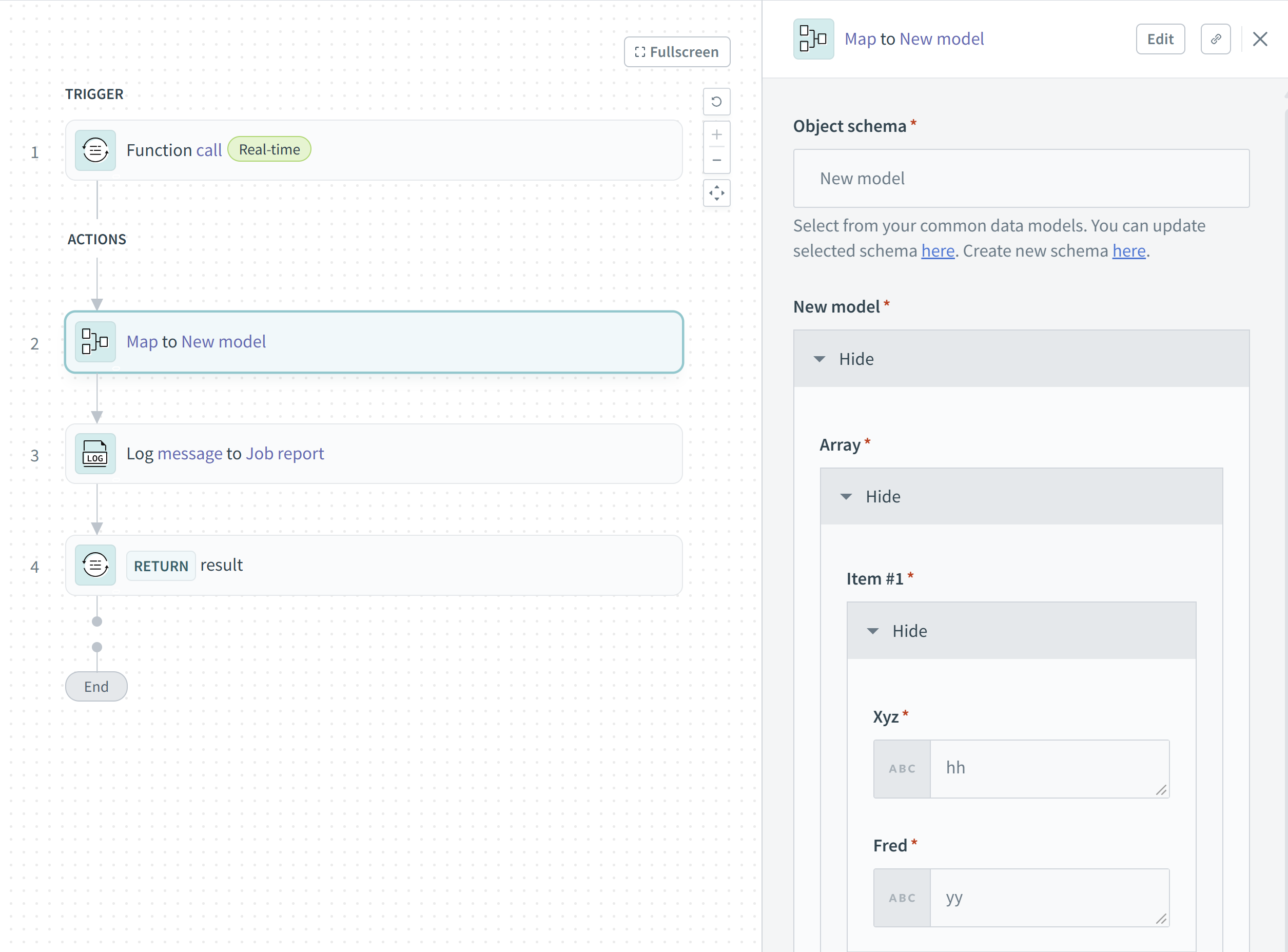
Task: Click the 'message' text in step 3
Action: tap(189, 454)
